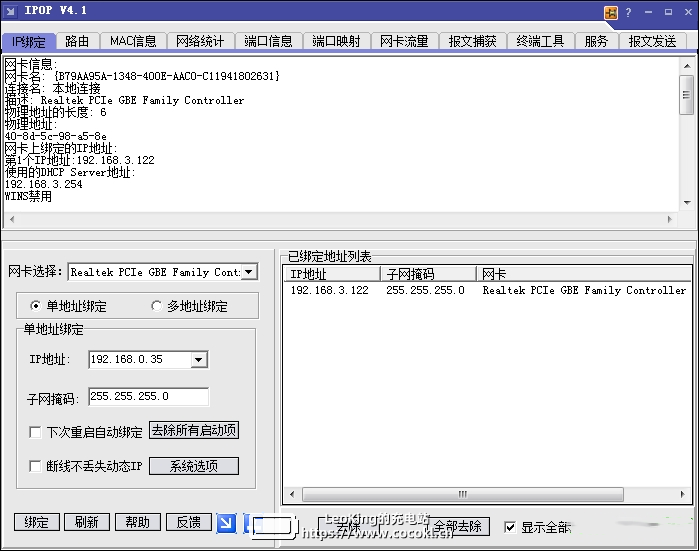Open the 端口信息 tab

click(x=268, y=41)
